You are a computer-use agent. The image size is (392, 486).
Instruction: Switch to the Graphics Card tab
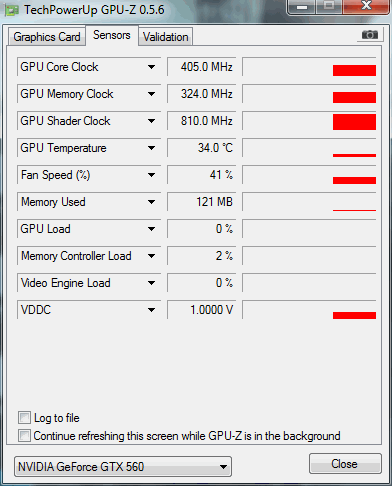47,37
